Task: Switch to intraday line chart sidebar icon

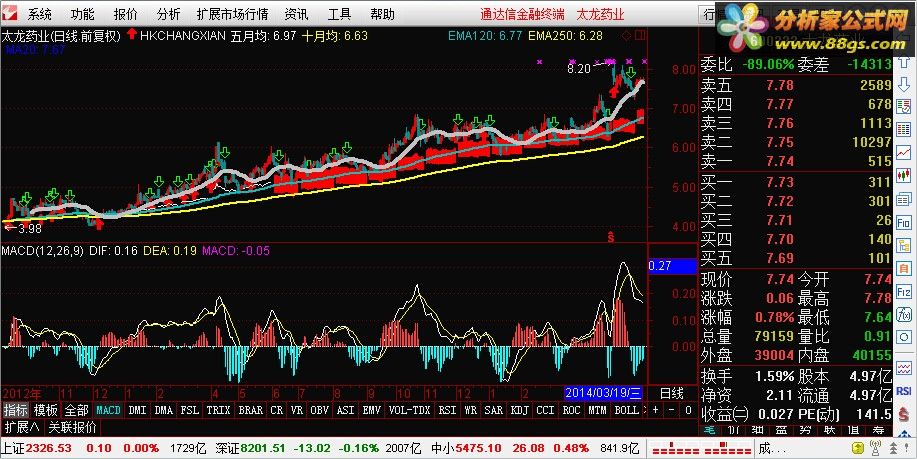Action: click(x=904, y=151)
